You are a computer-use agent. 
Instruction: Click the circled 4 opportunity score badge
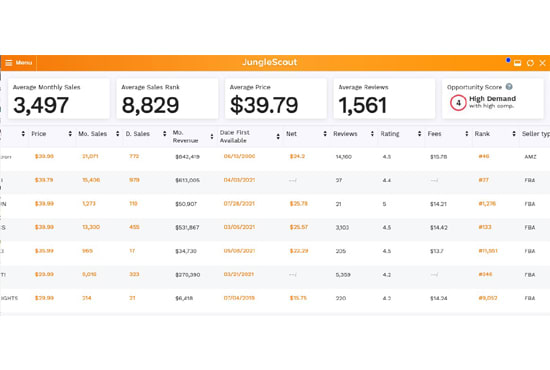(x=458, y=103)
